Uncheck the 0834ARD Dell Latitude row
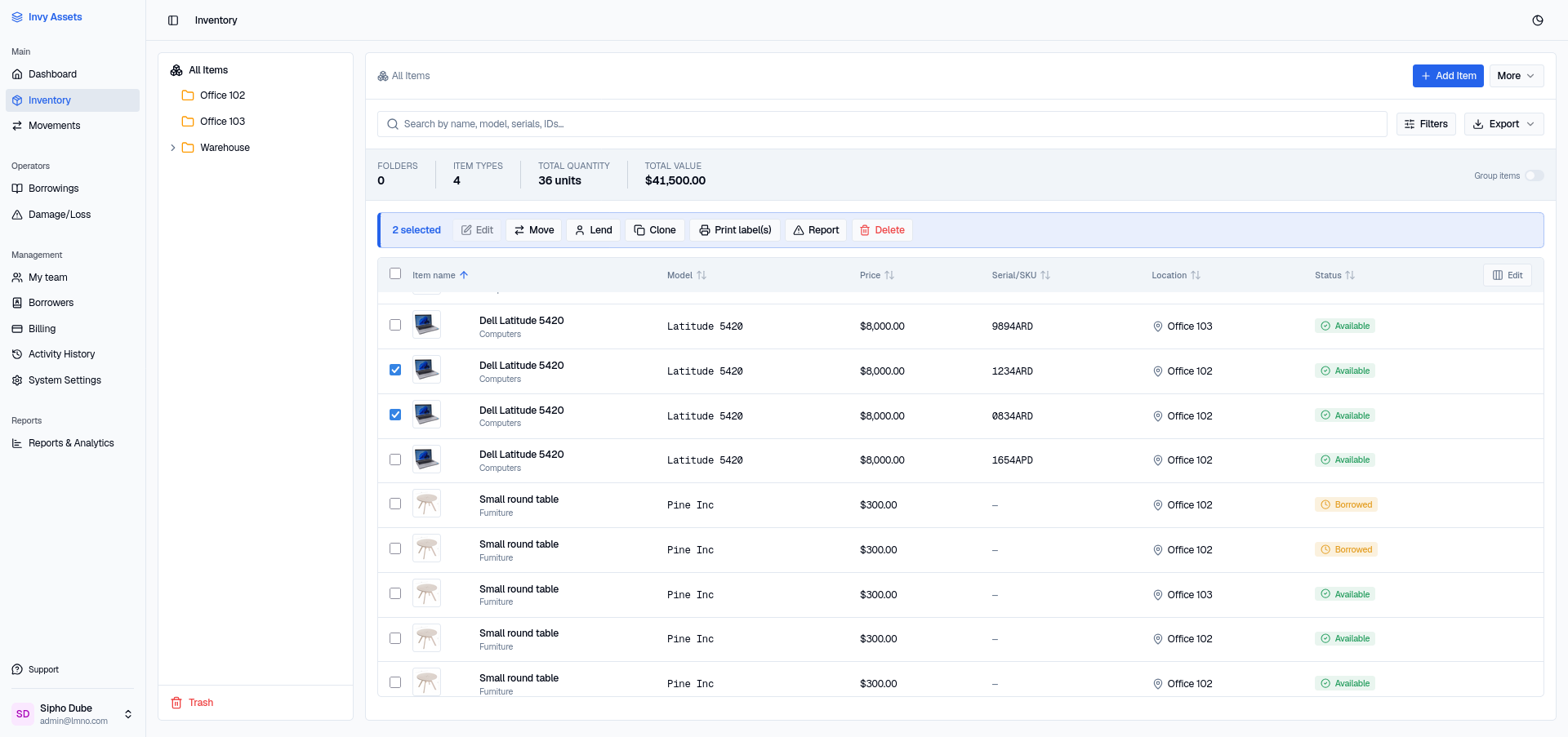 click(395, 415)
